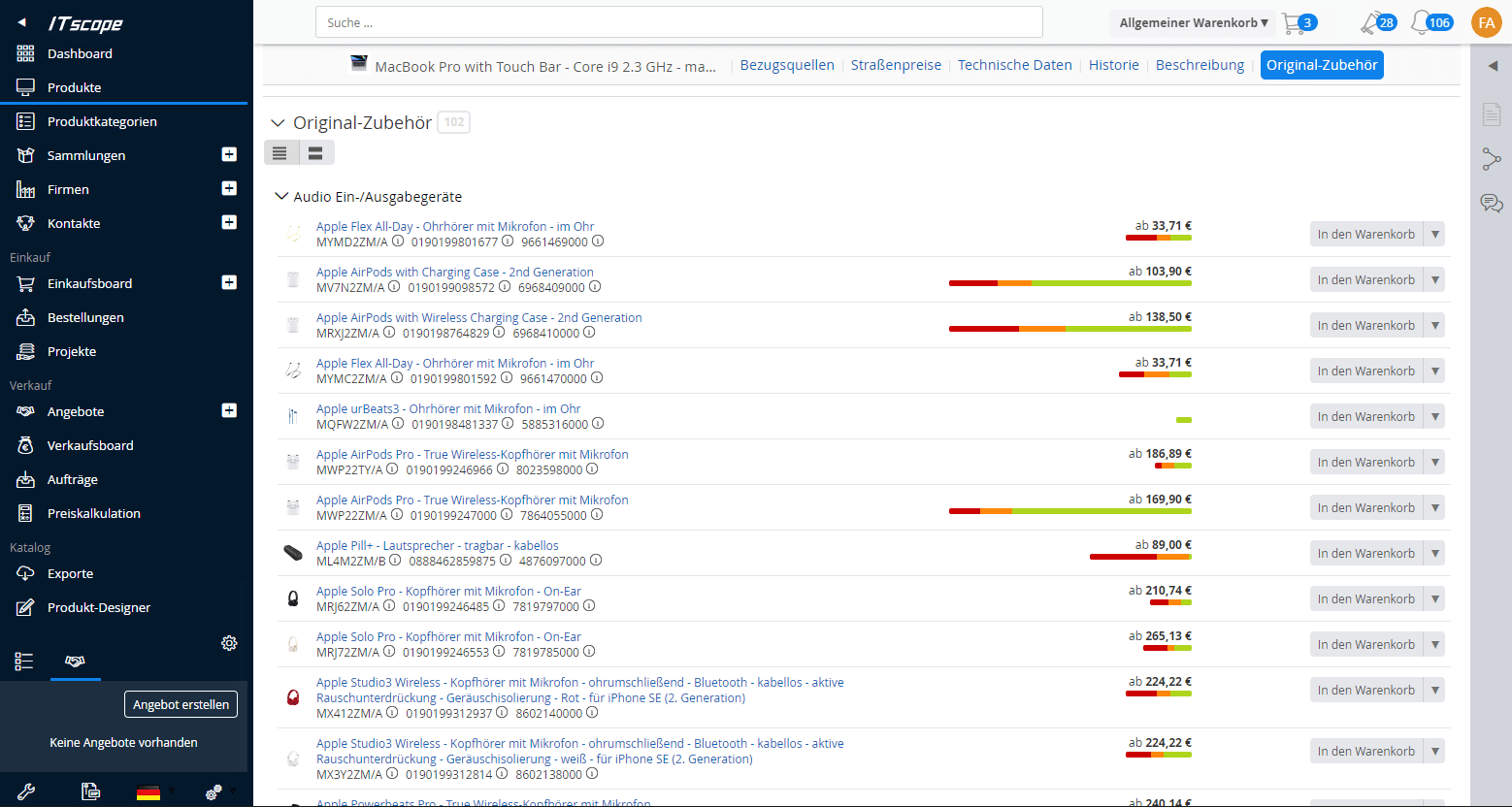Open the Dashboard menu item
Viewport: 1512px width, 807px height.
click(x=80, y=53)
